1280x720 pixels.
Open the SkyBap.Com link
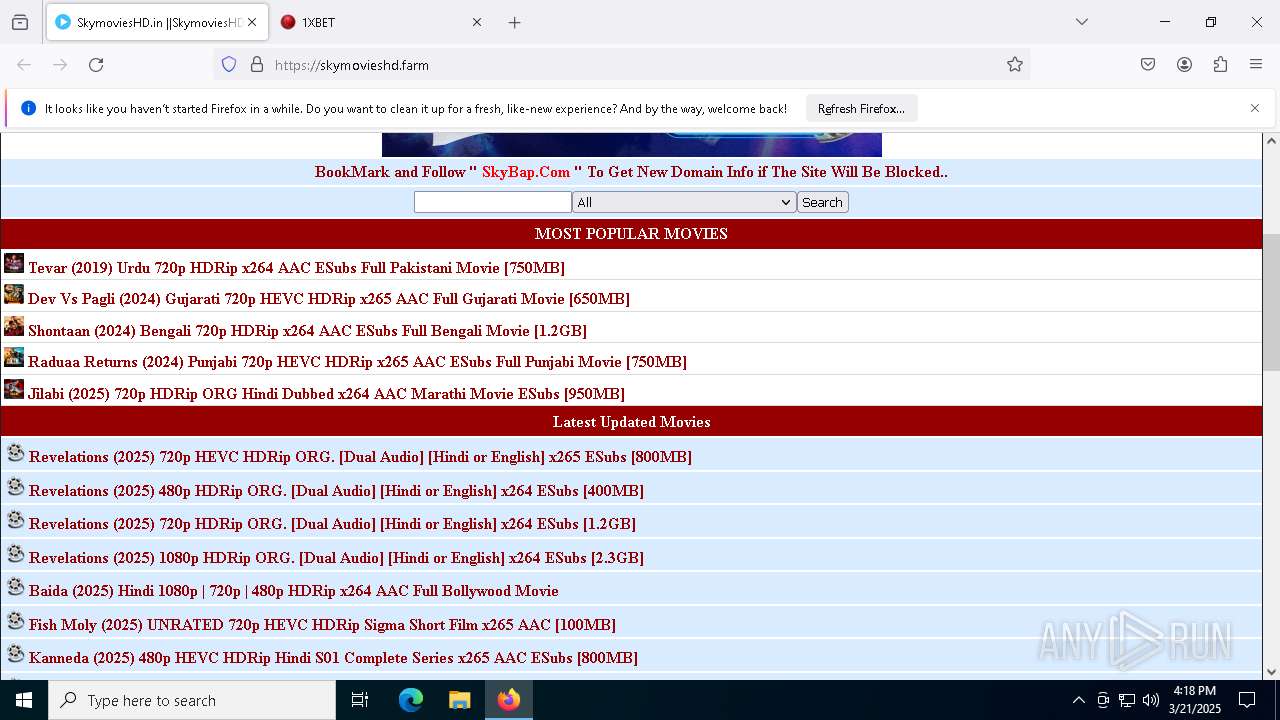[x=526, y=172]
